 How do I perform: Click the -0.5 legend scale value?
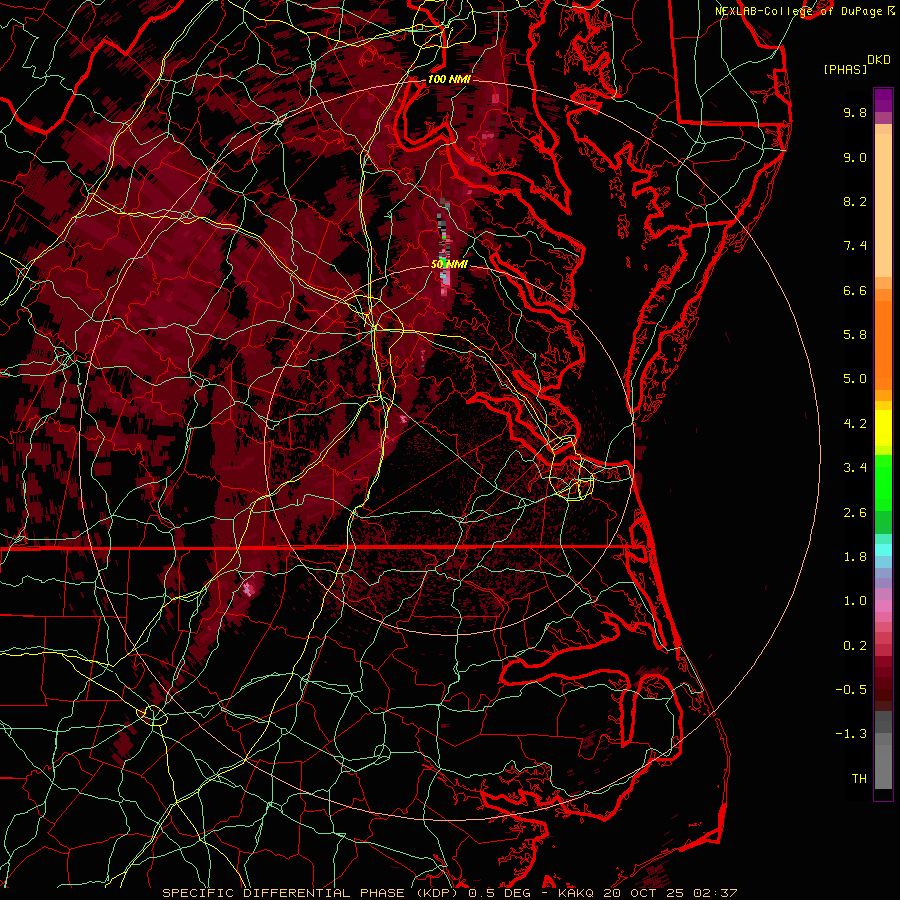(x=851, y=690)
